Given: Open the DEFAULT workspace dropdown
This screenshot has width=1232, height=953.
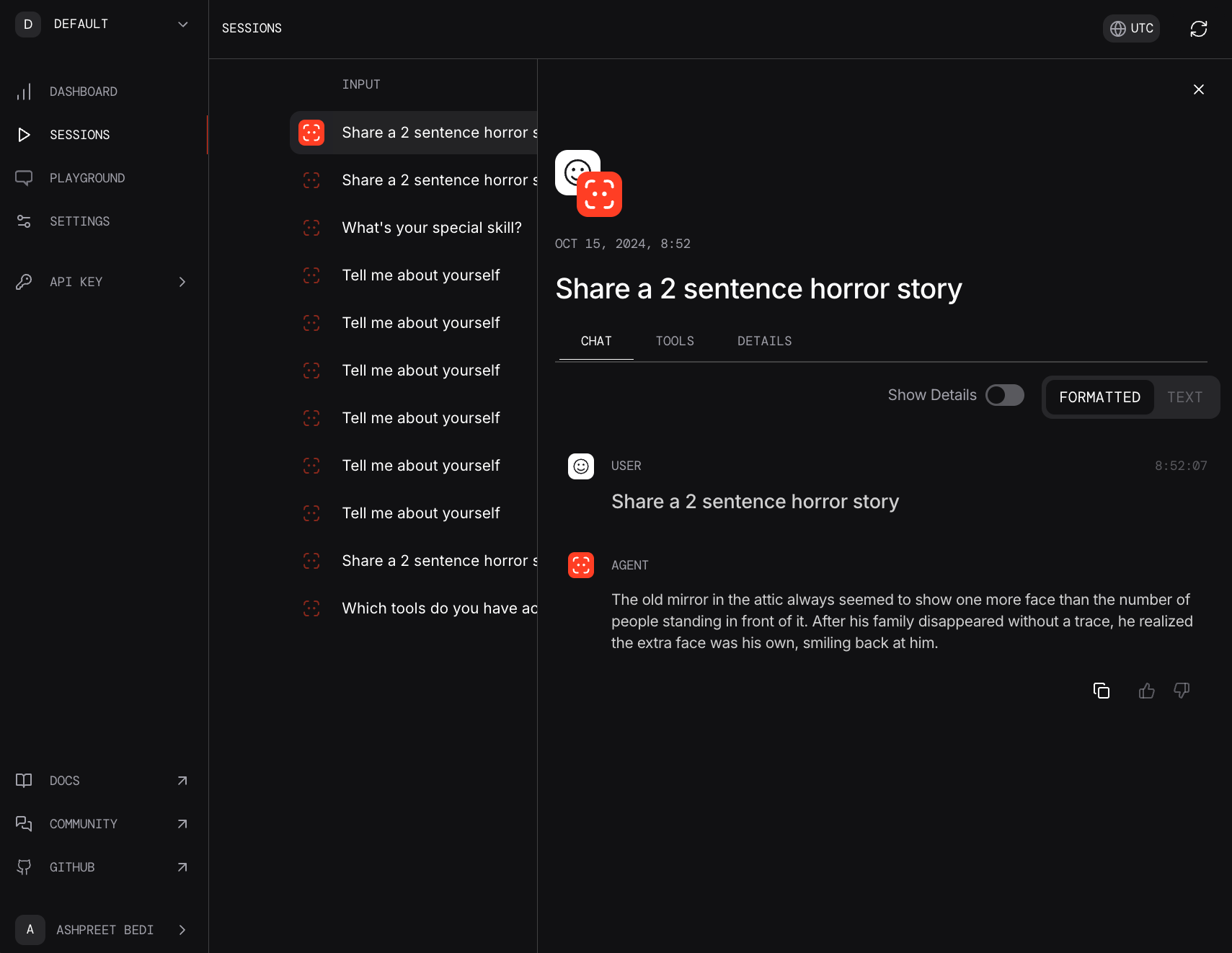Looking at the screenshot, I should click(x=103, y=25).
